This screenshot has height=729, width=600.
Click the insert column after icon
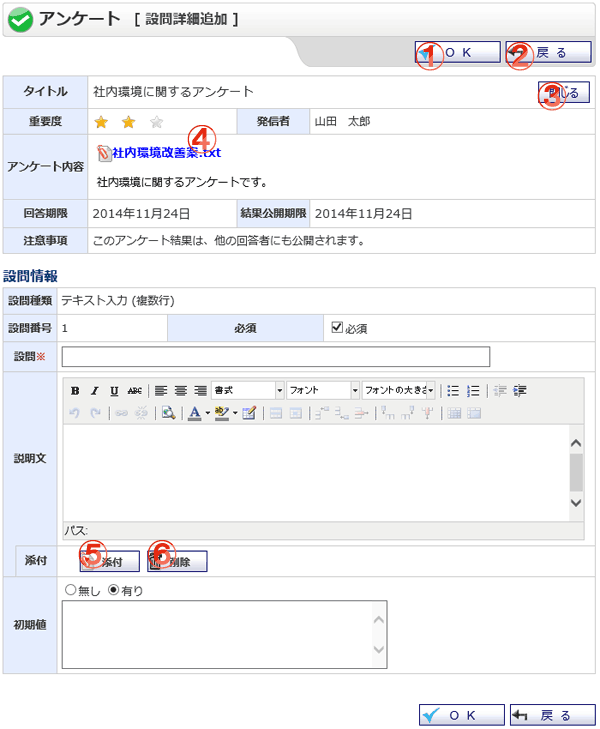(407, 413)
